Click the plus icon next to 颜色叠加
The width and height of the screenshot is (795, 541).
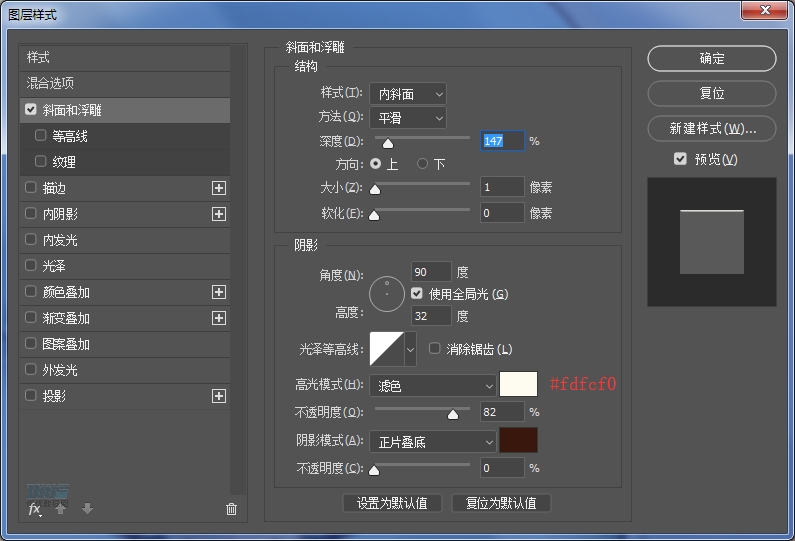(219, 292)
